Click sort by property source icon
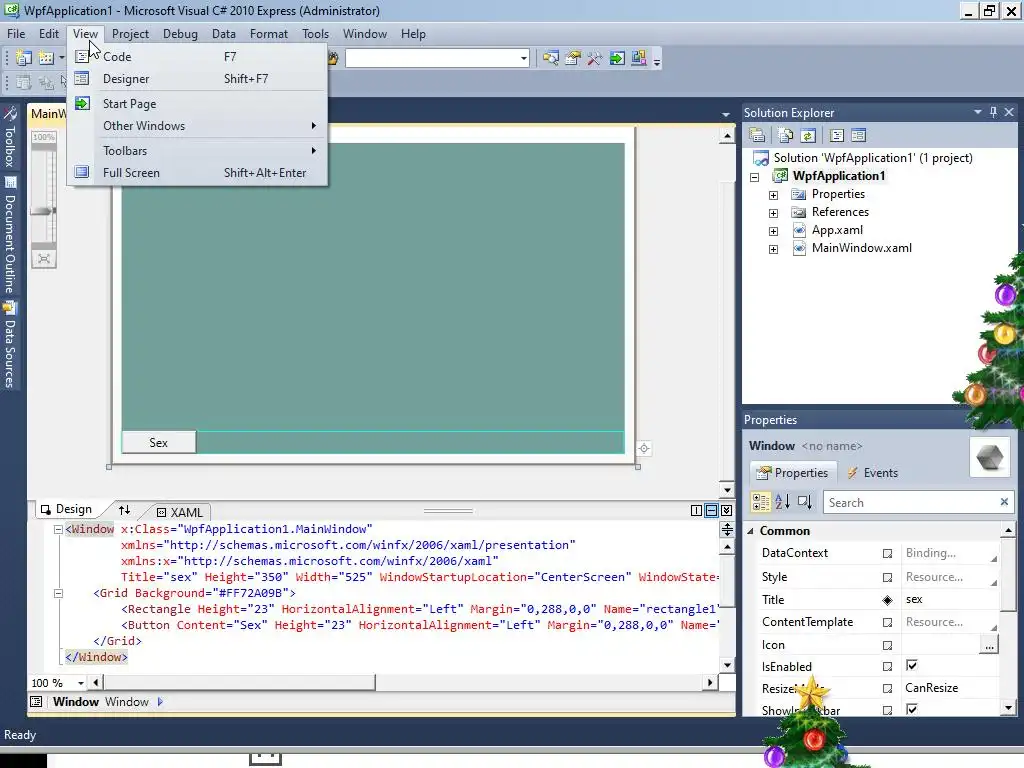Screen dimensions: 1024x768 [805, 502]
